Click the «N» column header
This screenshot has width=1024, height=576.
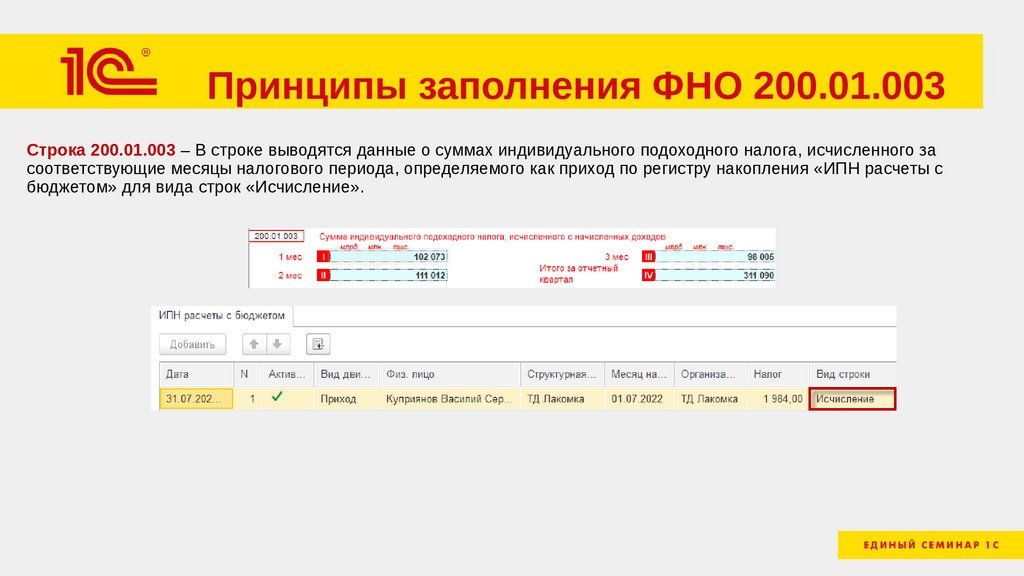[248, 374]
